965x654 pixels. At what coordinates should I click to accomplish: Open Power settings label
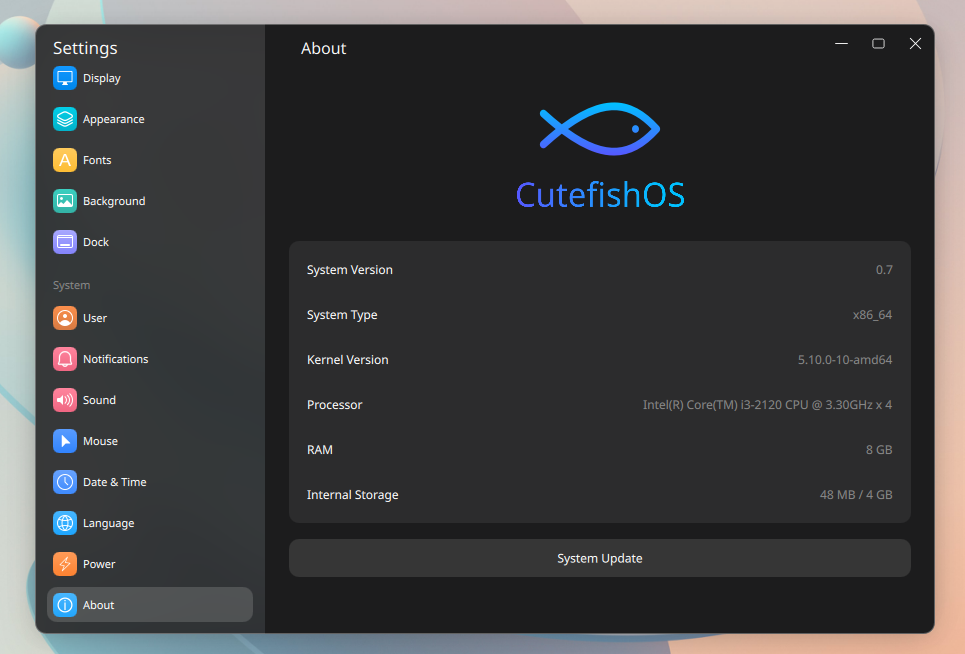[99, 564]
